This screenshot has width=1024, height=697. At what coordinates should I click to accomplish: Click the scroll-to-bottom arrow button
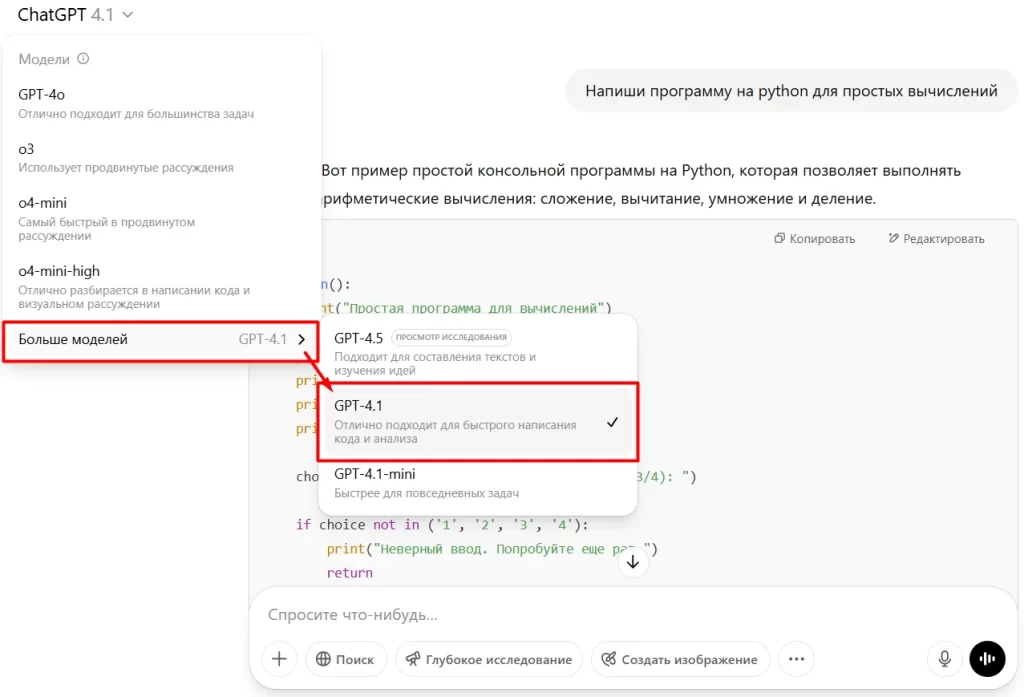point(633,562)
